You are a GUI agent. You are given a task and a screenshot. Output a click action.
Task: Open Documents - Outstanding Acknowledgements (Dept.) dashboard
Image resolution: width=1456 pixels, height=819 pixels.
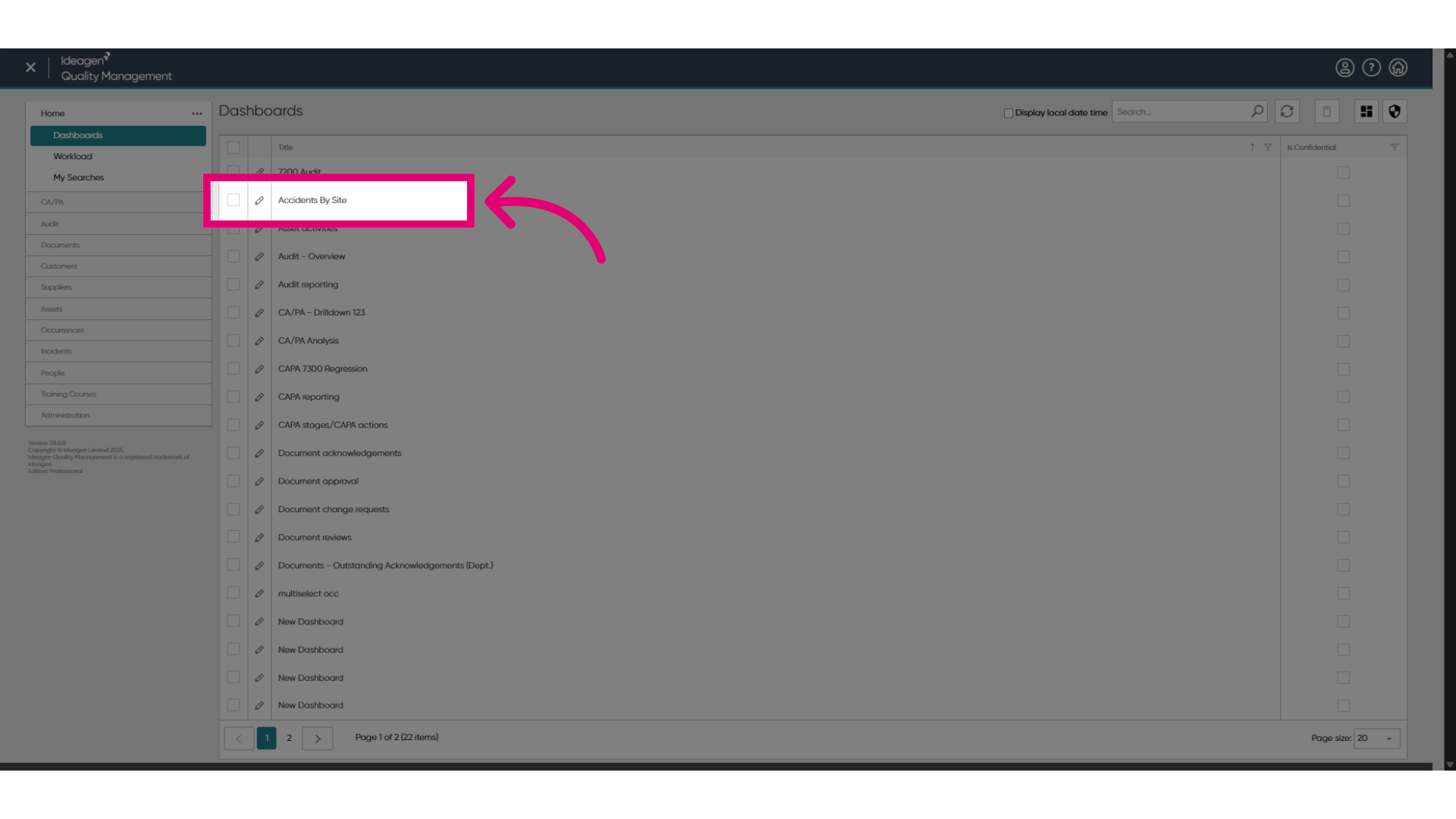(385, 566)
